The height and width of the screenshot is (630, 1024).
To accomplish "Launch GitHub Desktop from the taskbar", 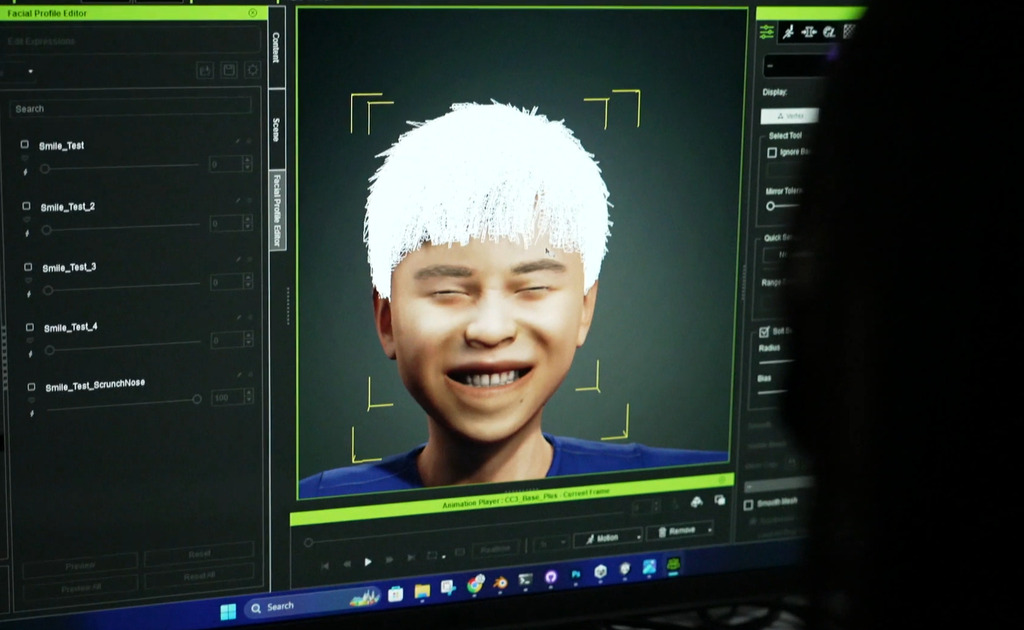I will pyautogui.click(x=551, y=577).
